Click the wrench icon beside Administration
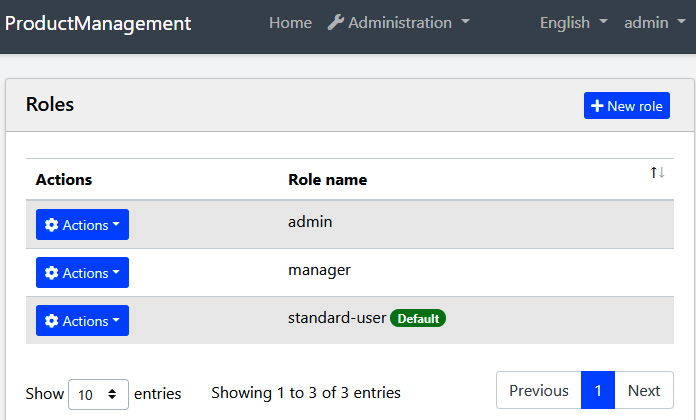Viewport: 696px width, 420px height. [x=336, y=22]
